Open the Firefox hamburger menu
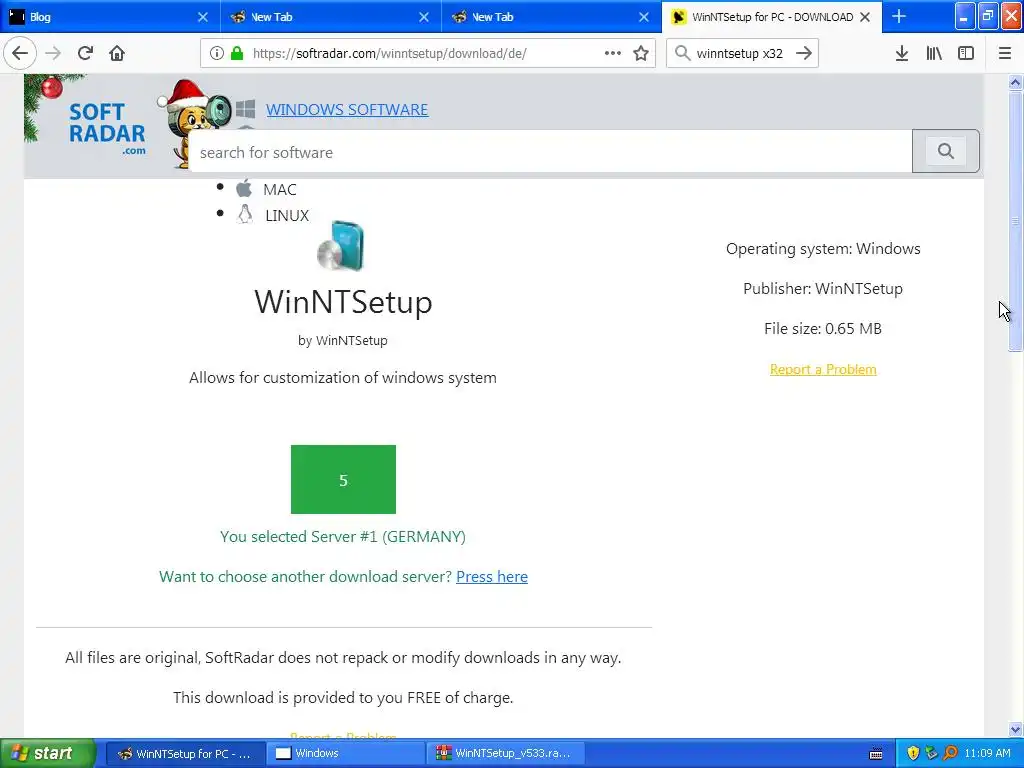Screen dimensions: 1024x768 (1004, 53)
